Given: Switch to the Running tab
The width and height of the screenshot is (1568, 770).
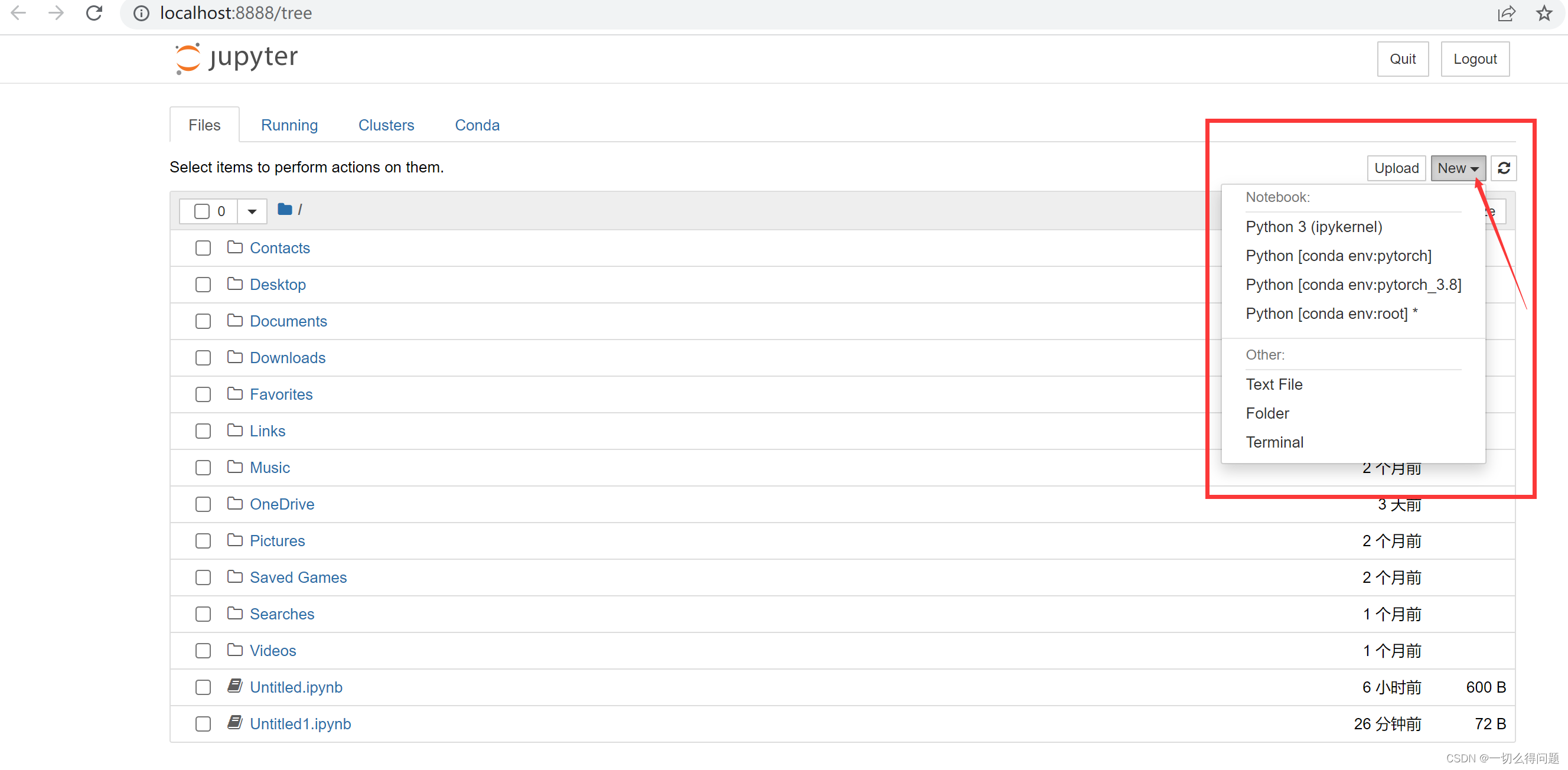Looking at the screenshot, I should [289, 125].
